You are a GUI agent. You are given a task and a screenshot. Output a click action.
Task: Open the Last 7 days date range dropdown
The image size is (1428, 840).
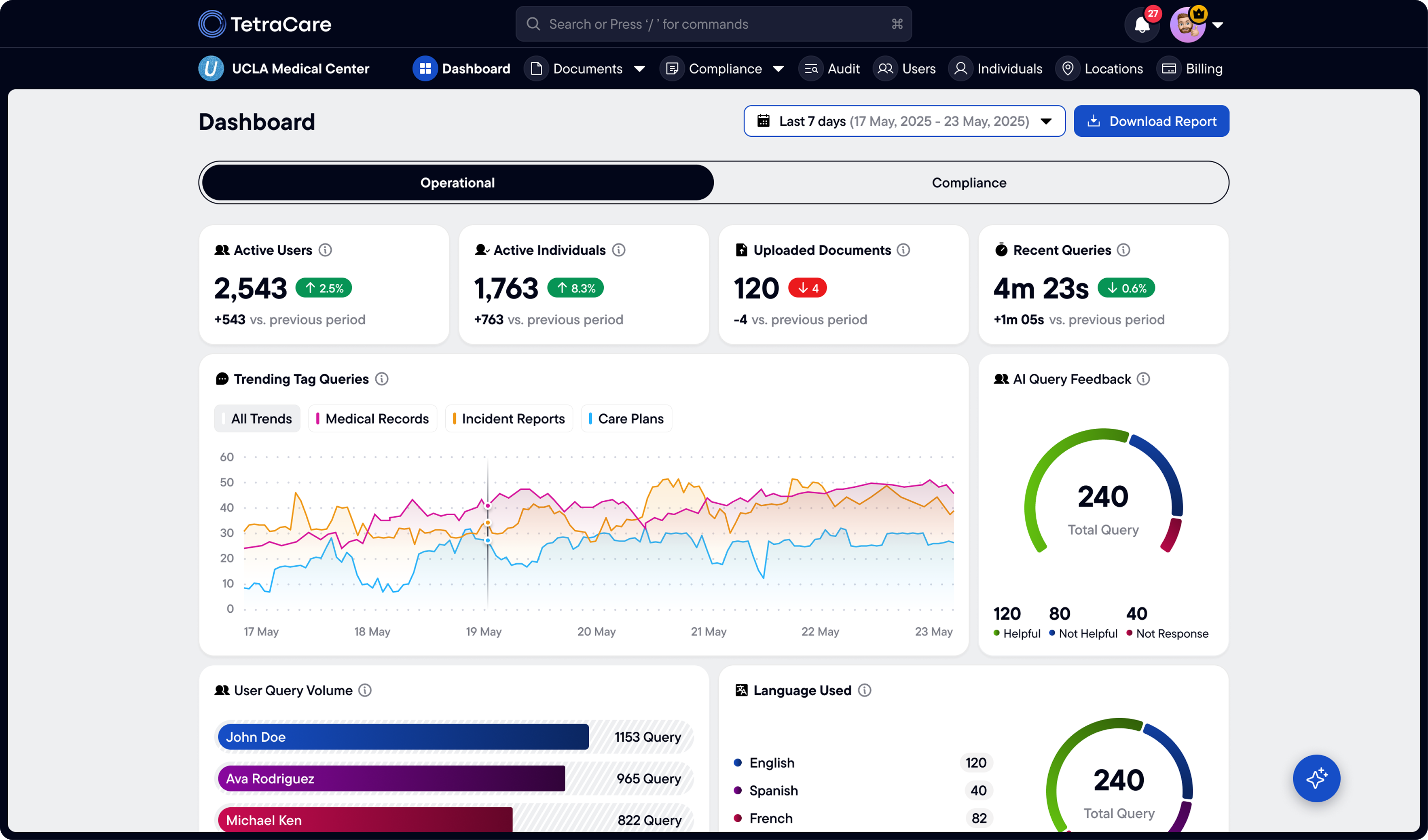click(x=904, y=121)
